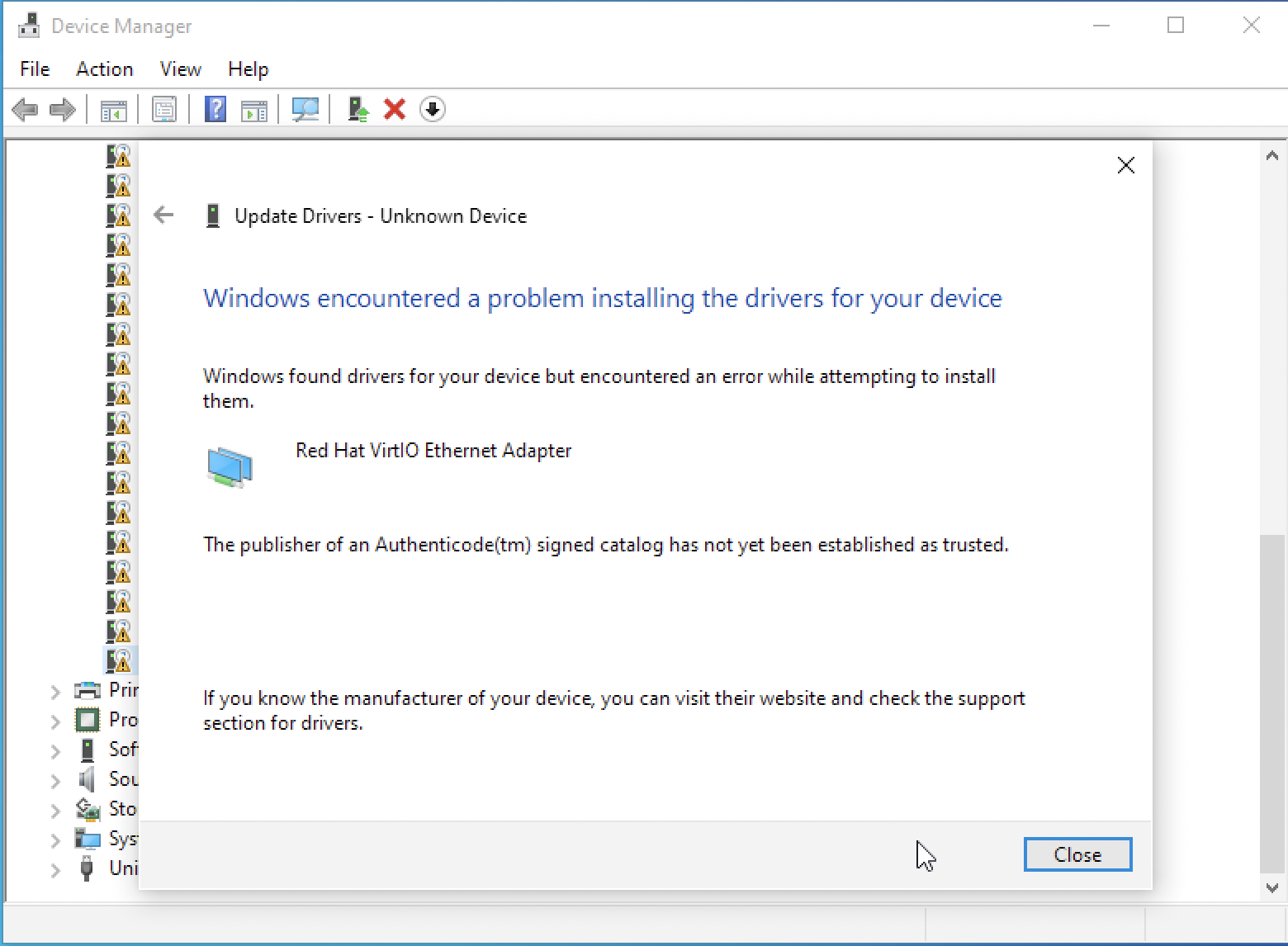
Task: Click the device tree scrollbar up arrow
Action: [1271, 155]
